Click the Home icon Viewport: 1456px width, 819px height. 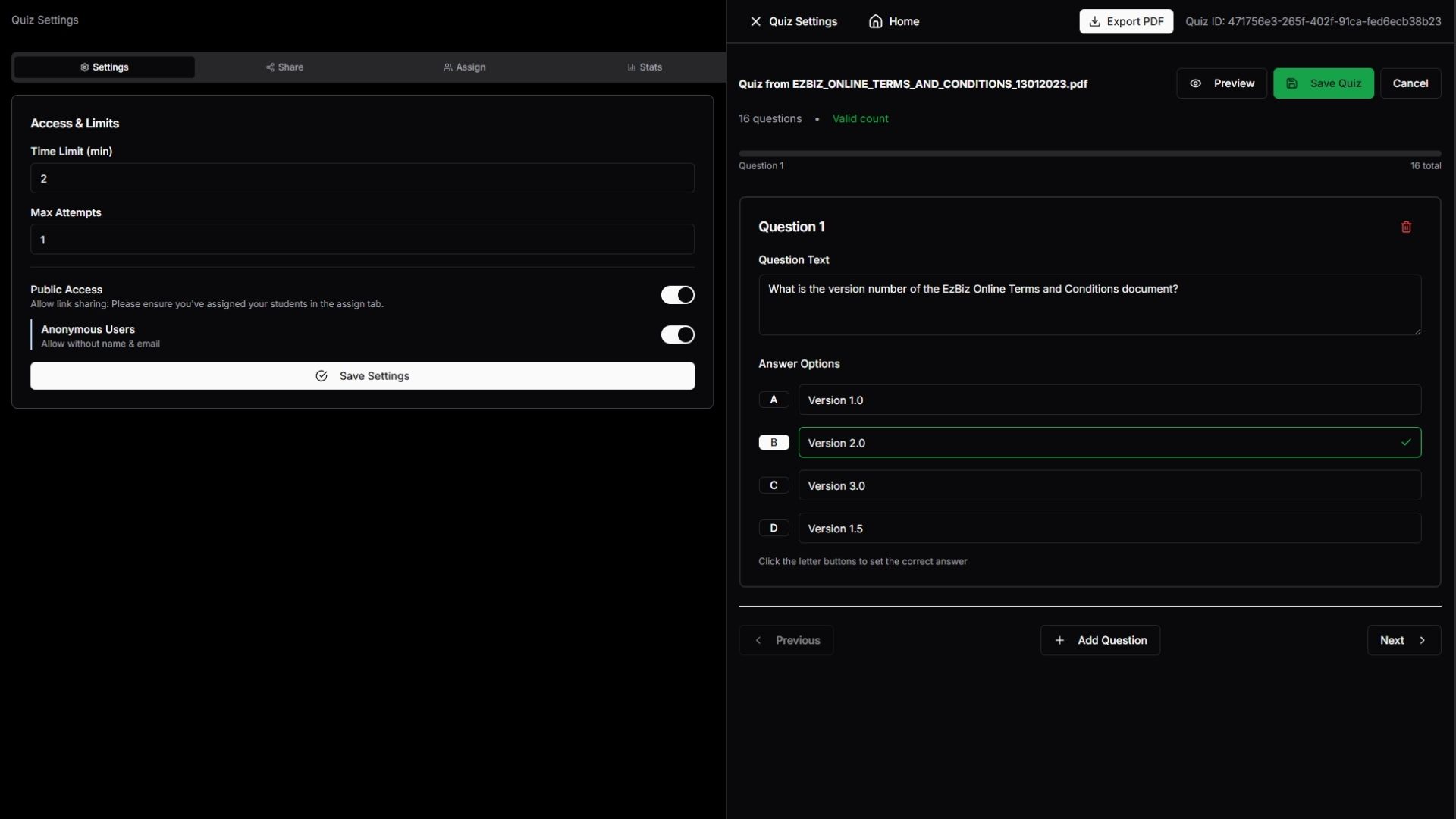pos(876,21)
